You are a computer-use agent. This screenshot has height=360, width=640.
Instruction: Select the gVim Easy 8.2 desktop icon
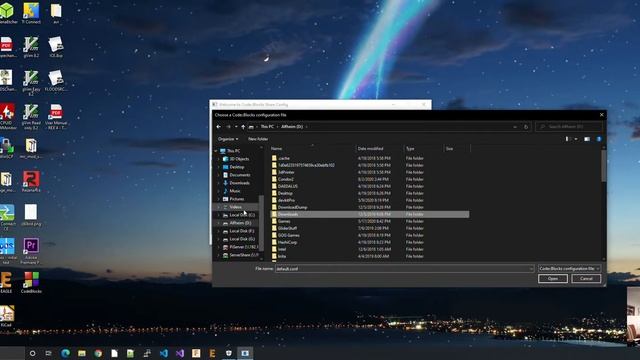pos(31,83)
